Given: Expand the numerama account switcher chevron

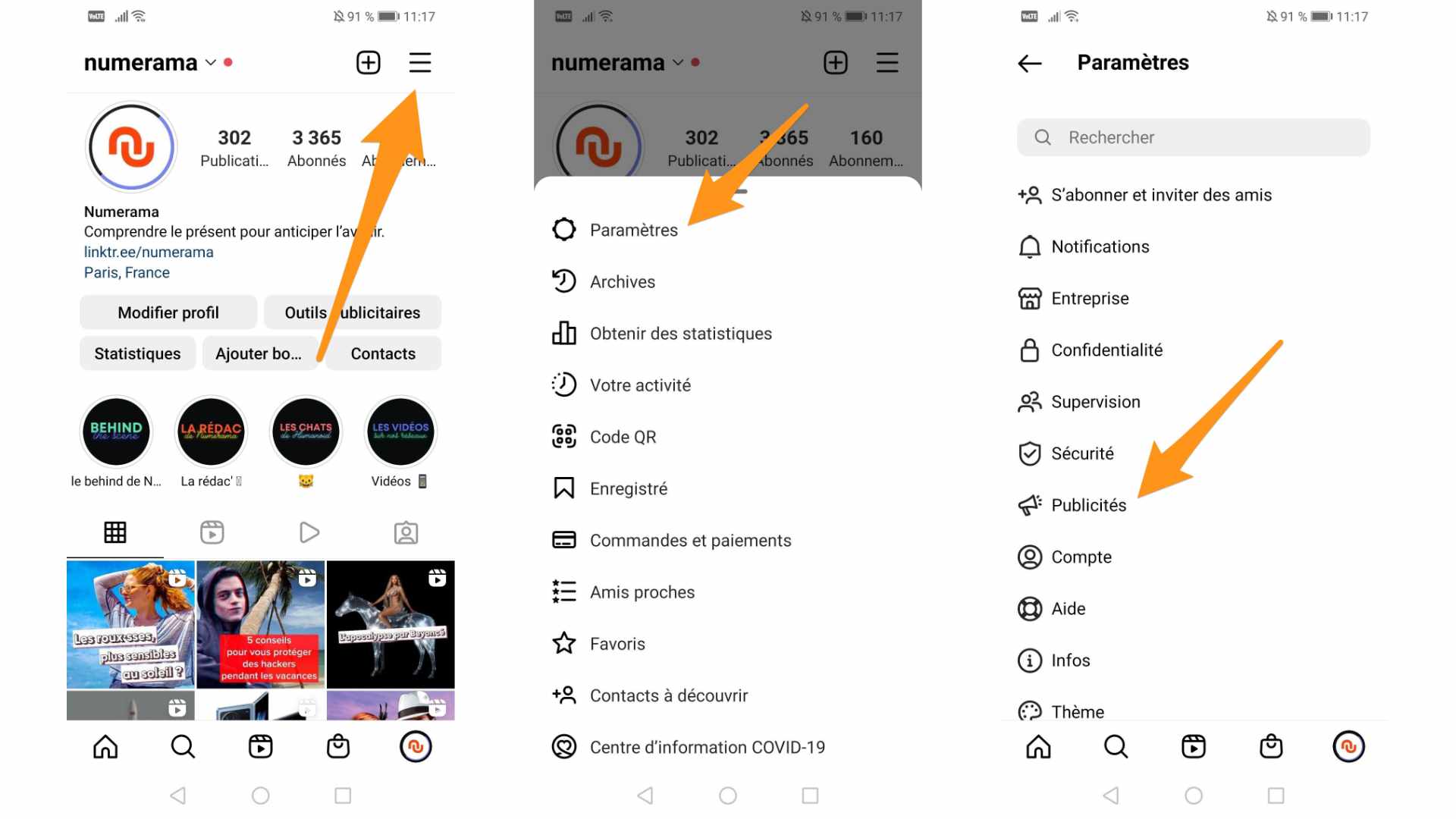Looking at the screenshot, I should tap(211, 62).
